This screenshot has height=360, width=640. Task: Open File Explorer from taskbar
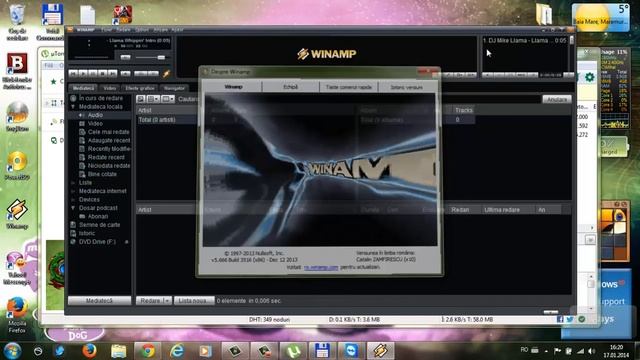(118, 351)
